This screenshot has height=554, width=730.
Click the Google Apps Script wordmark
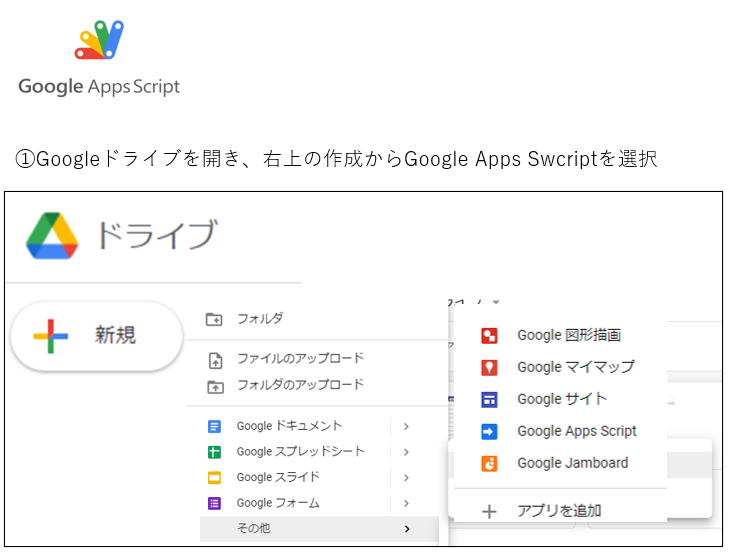point(99,87)
